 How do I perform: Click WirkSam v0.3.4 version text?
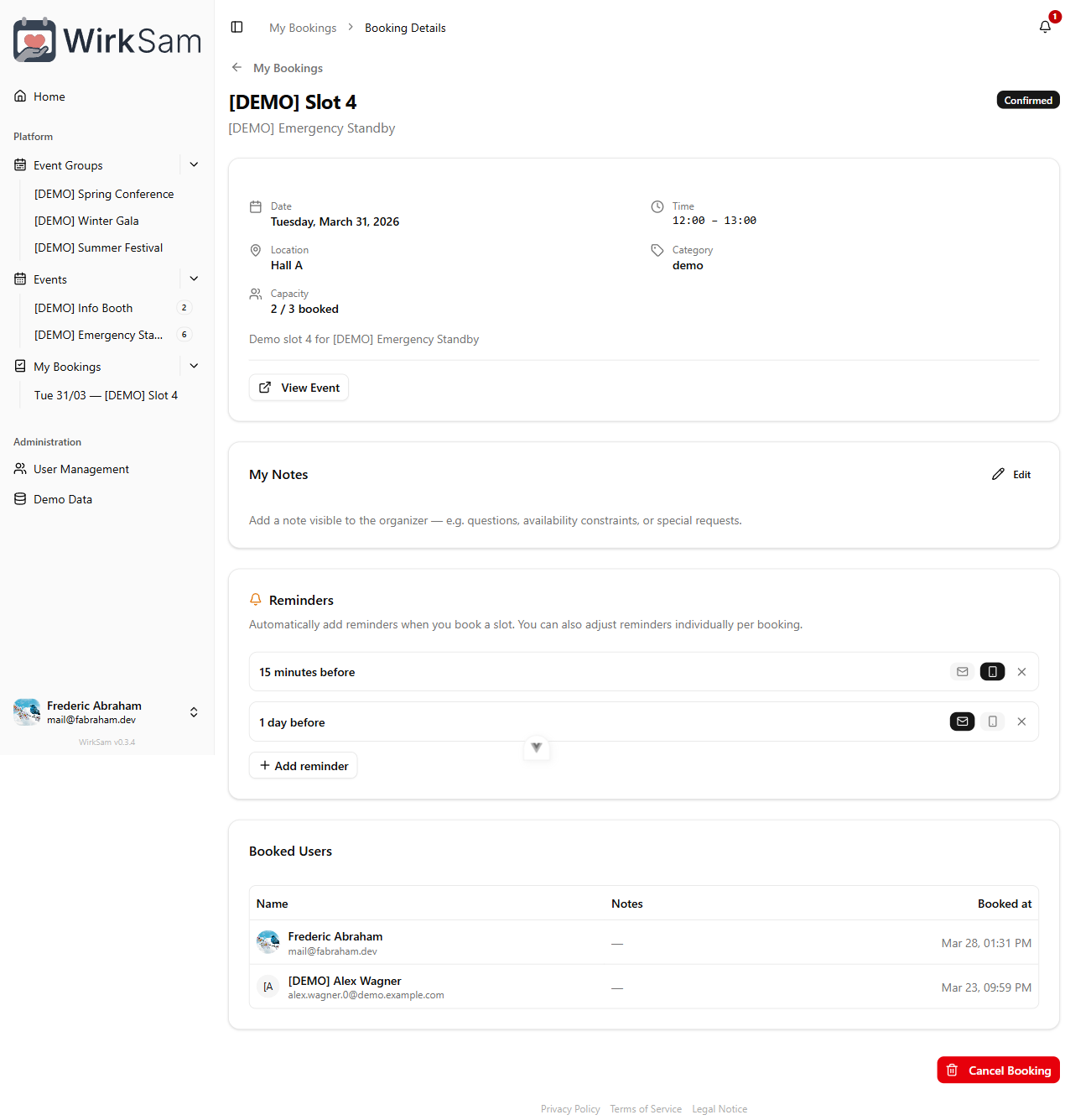106,742
